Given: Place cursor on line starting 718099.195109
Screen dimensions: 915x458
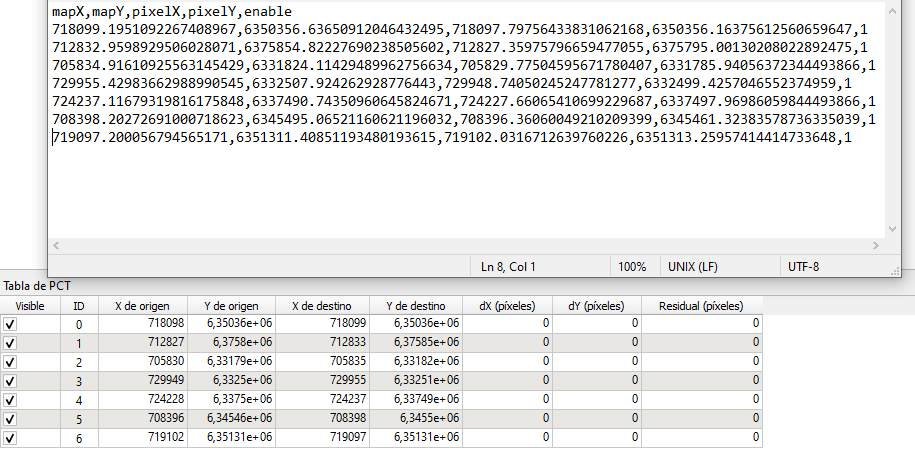Looking at the screenshot, I should pos(460,30).
